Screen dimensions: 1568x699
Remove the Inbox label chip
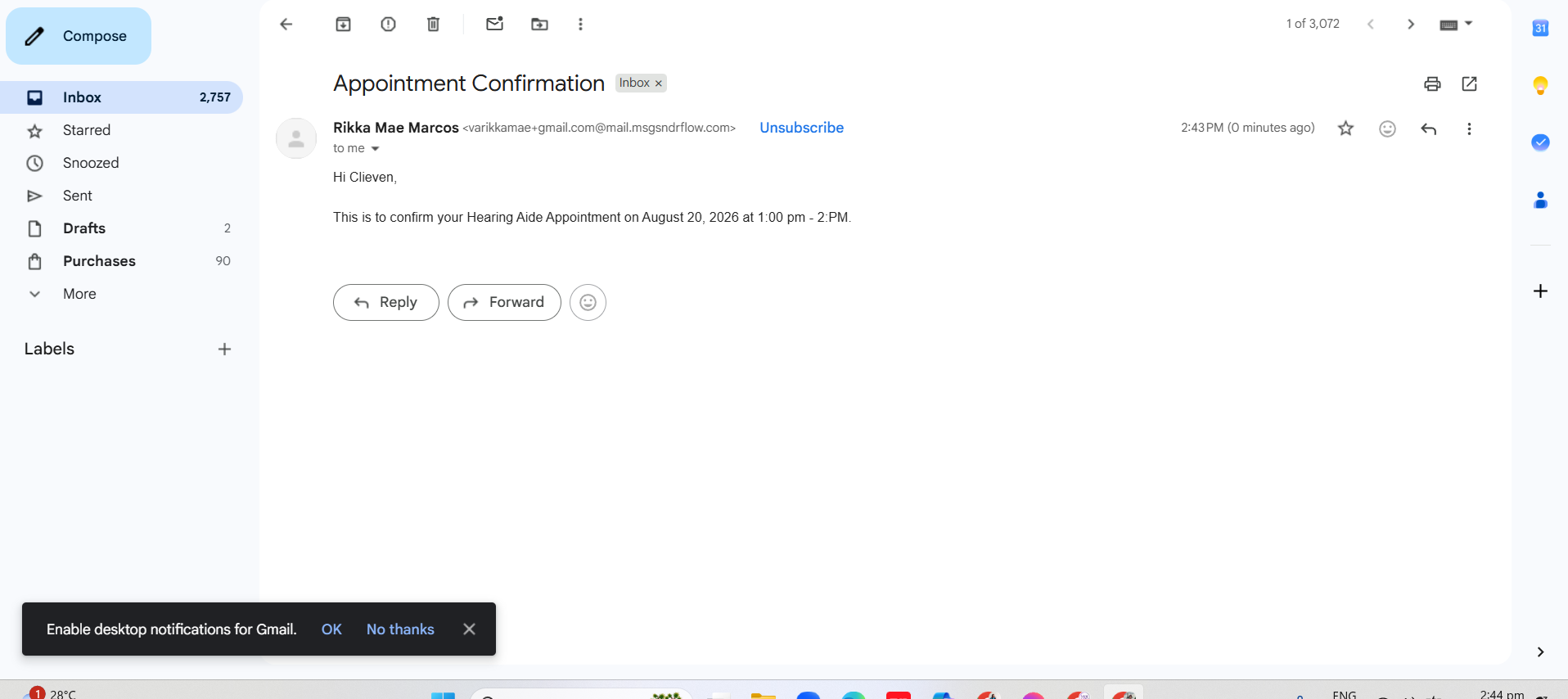tap(659, 83)
